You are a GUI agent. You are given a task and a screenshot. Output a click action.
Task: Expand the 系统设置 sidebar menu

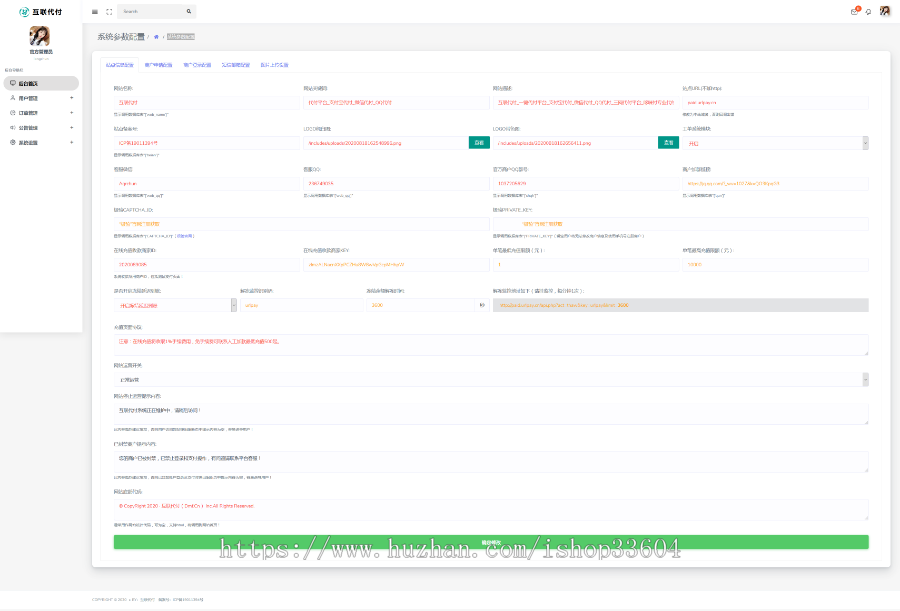coord(40,142)
